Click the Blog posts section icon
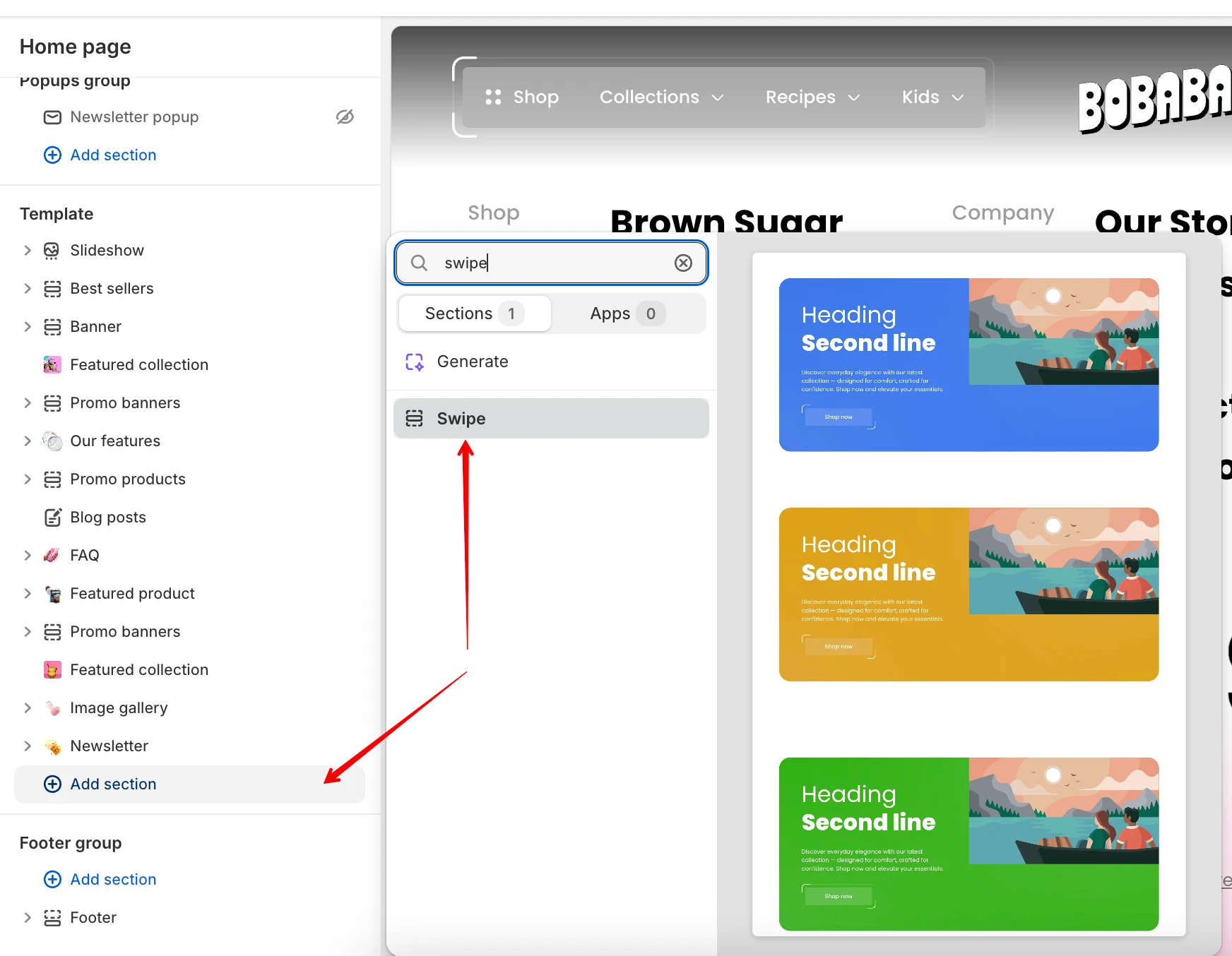Image resolution: width=1232 pixels, height=956 pixels. [x=52, y=518]
